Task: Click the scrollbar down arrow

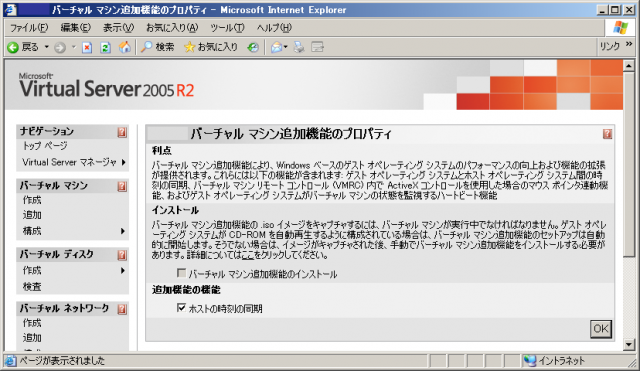Action: click(x=629, y=345)
